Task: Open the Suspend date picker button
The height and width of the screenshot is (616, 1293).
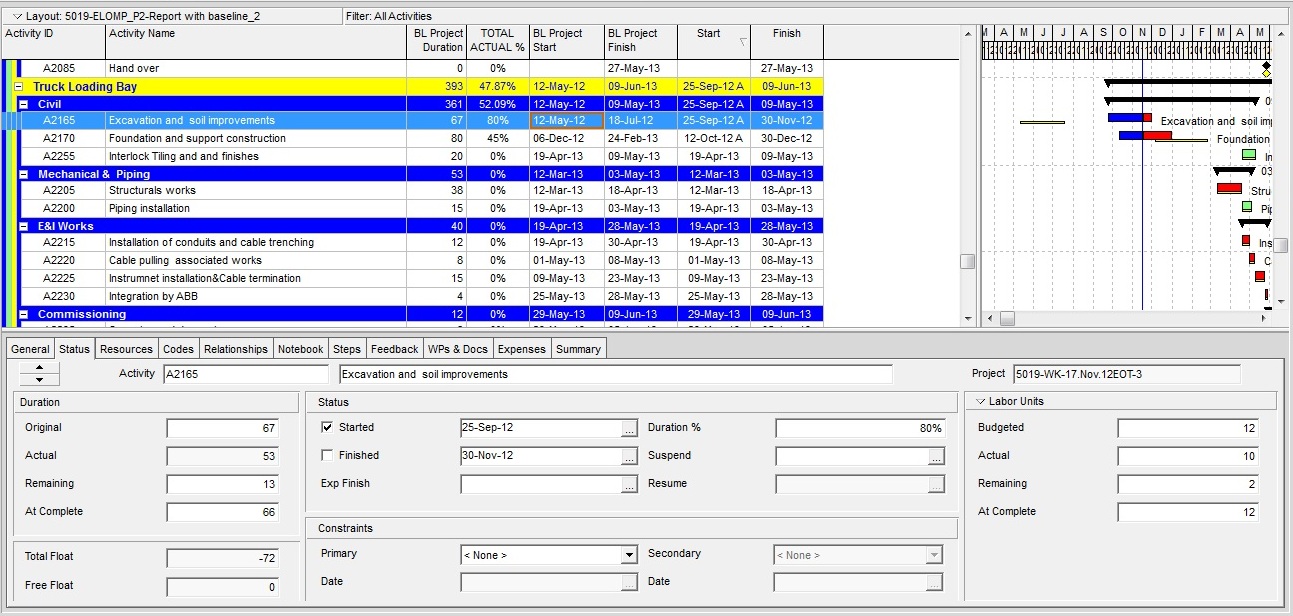Action: [936, 456]
